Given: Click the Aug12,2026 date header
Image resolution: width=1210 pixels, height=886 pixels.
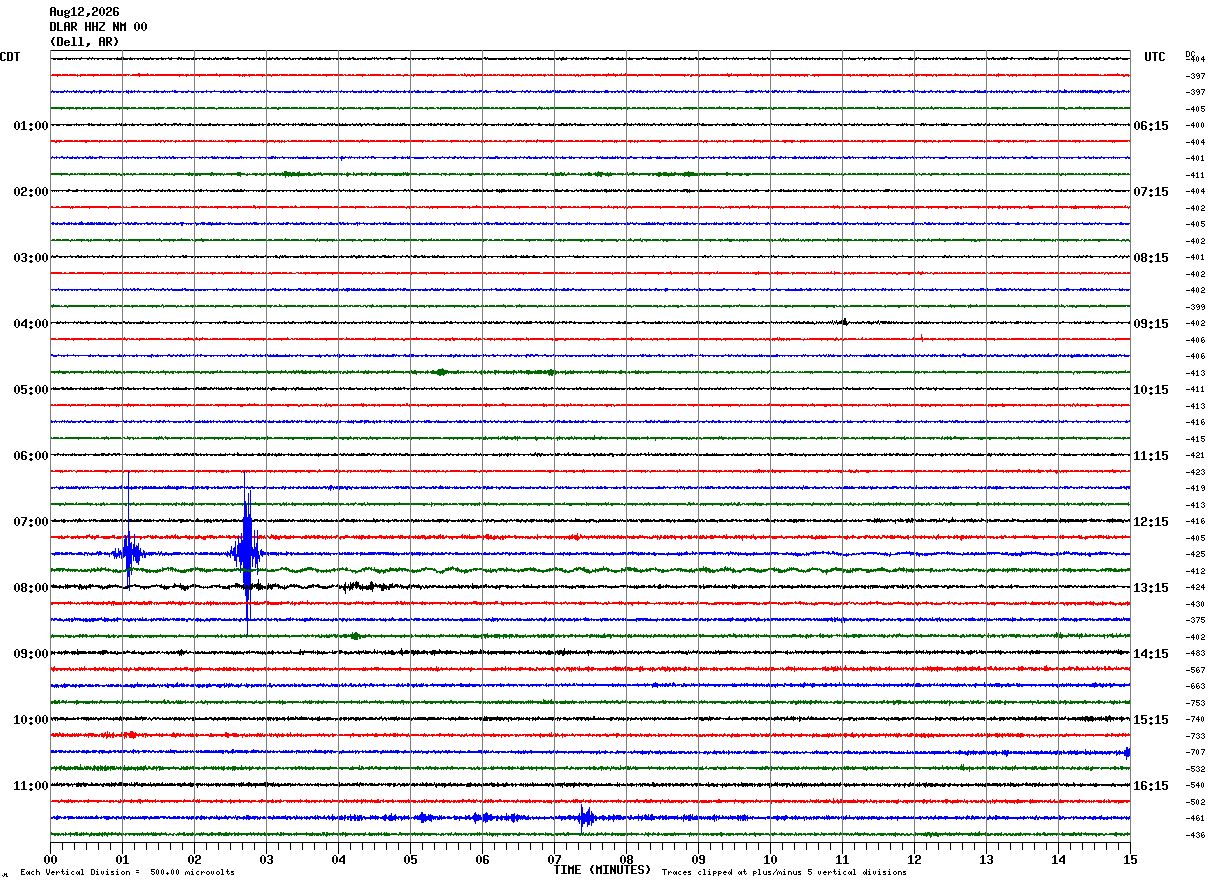Looking at the screenshot, I should click(84, 12).
